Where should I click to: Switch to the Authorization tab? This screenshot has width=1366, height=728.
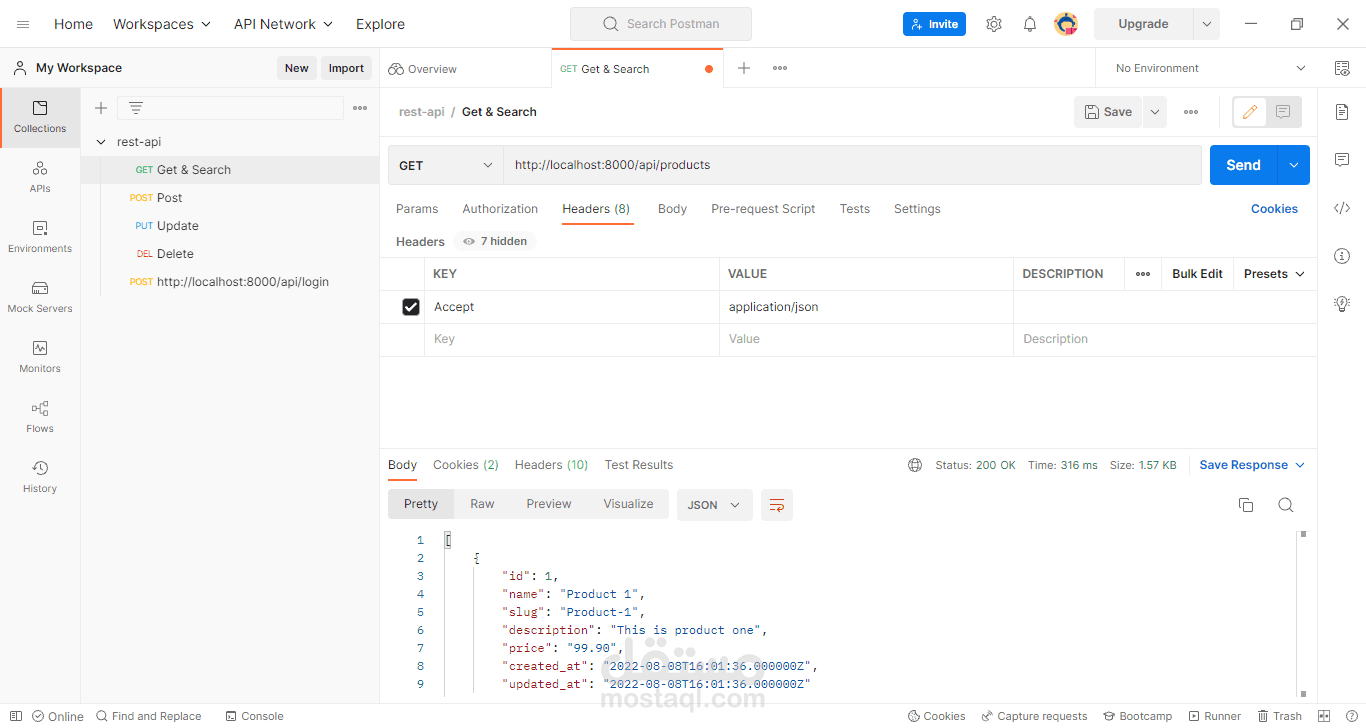click(500, 209)
